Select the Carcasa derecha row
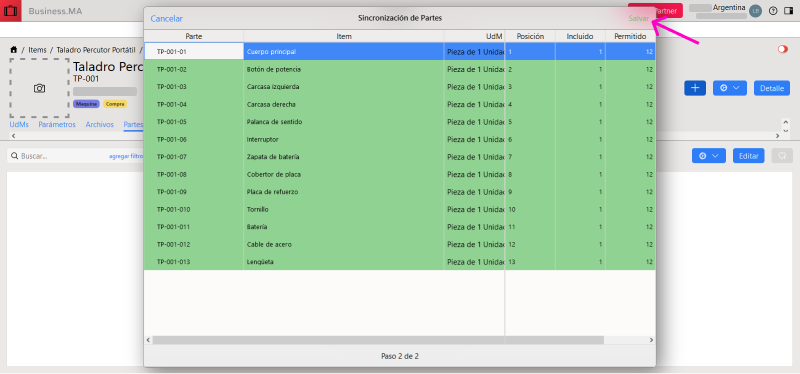Viewport: 800px width, 374px height. 400,104
